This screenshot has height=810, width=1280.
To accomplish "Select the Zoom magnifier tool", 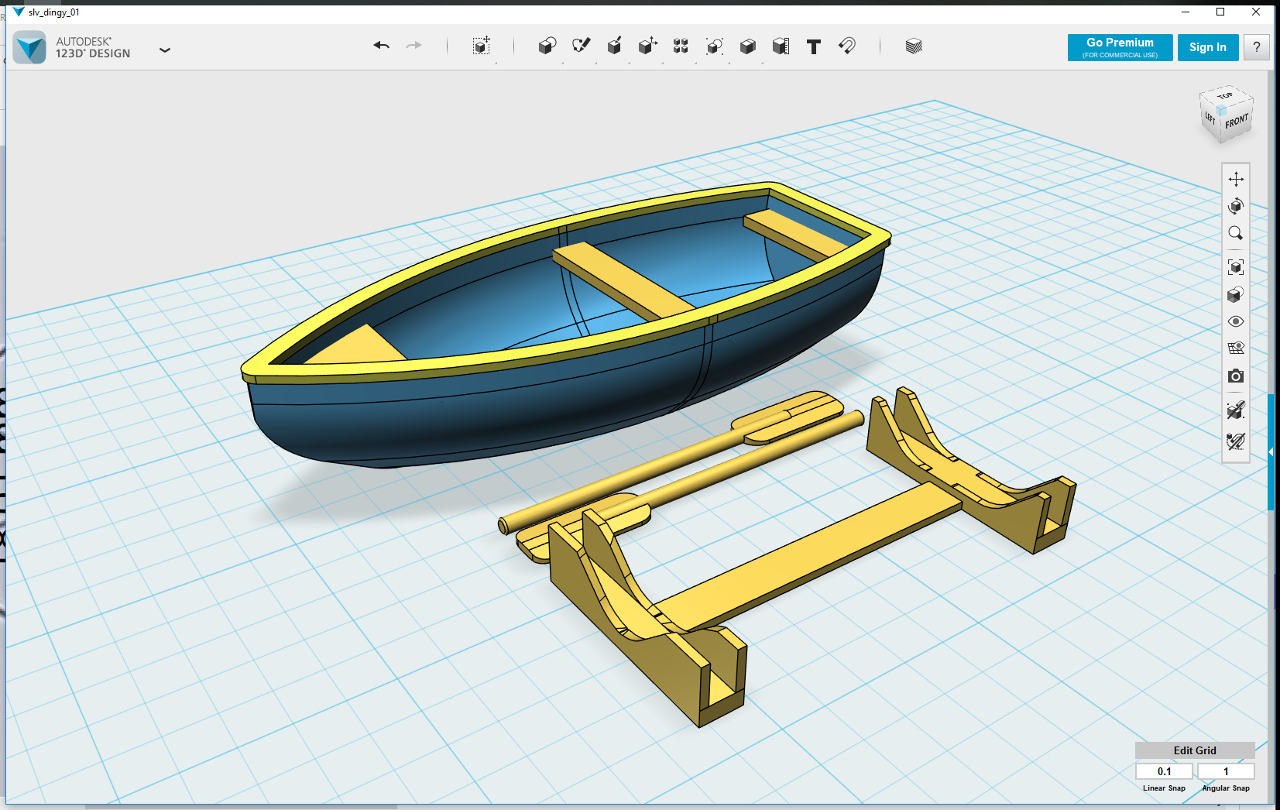I will [1236, 233].
